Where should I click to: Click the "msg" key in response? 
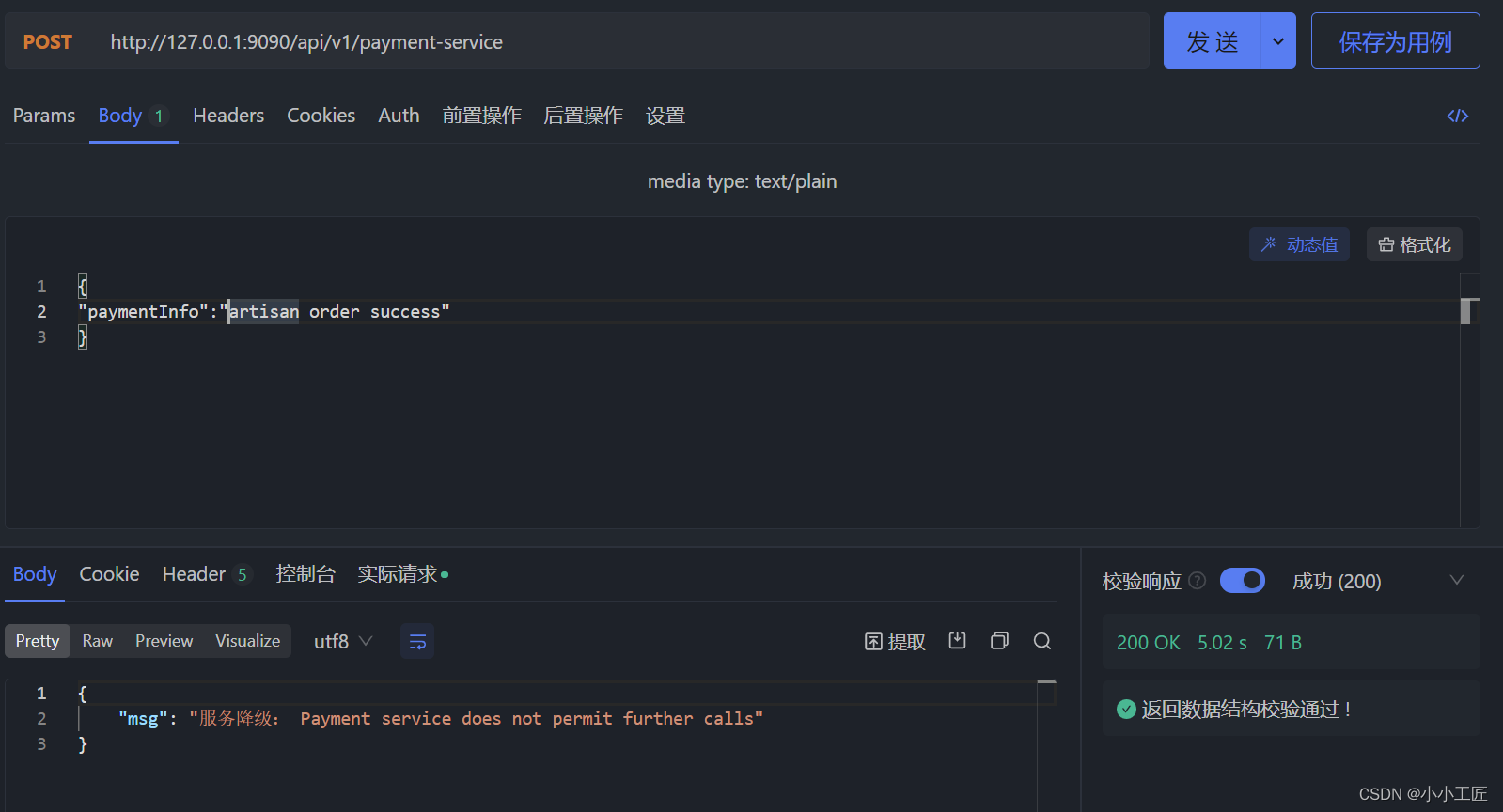click(144, 719)
